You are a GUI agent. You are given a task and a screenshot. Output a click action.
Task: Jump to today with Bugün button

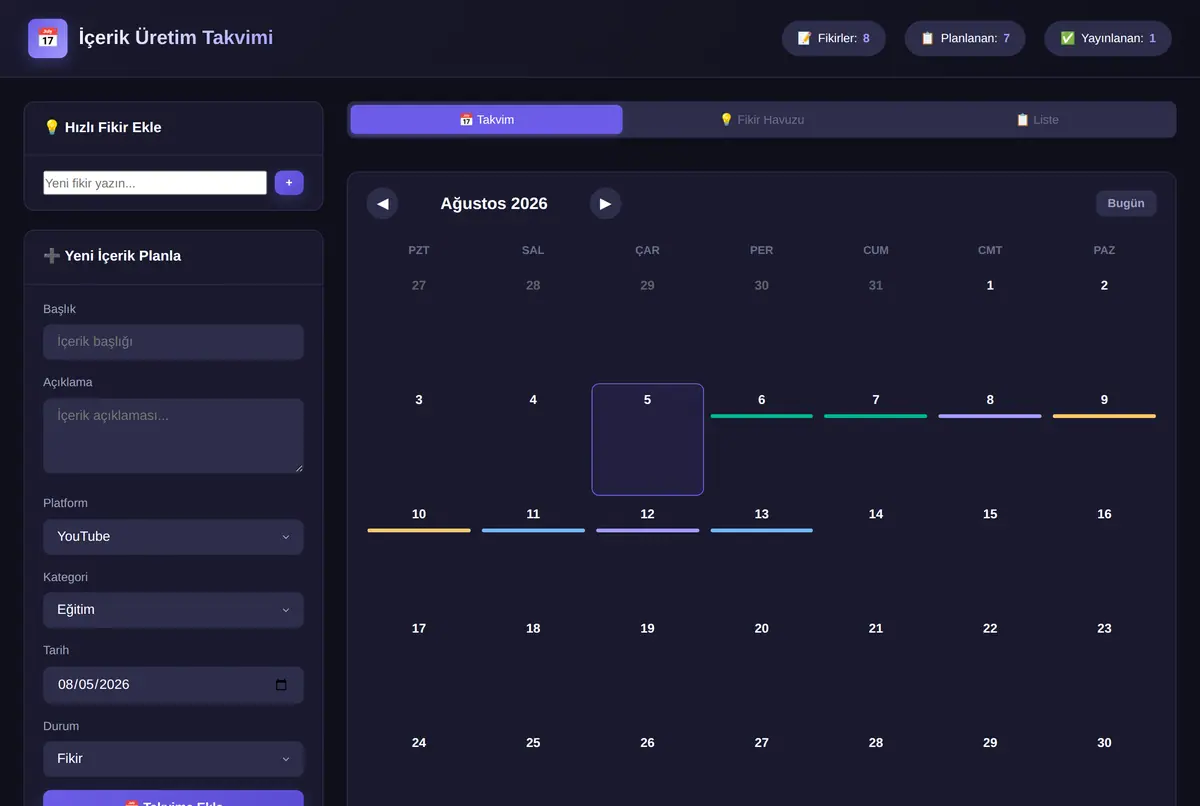(1126, 203)
